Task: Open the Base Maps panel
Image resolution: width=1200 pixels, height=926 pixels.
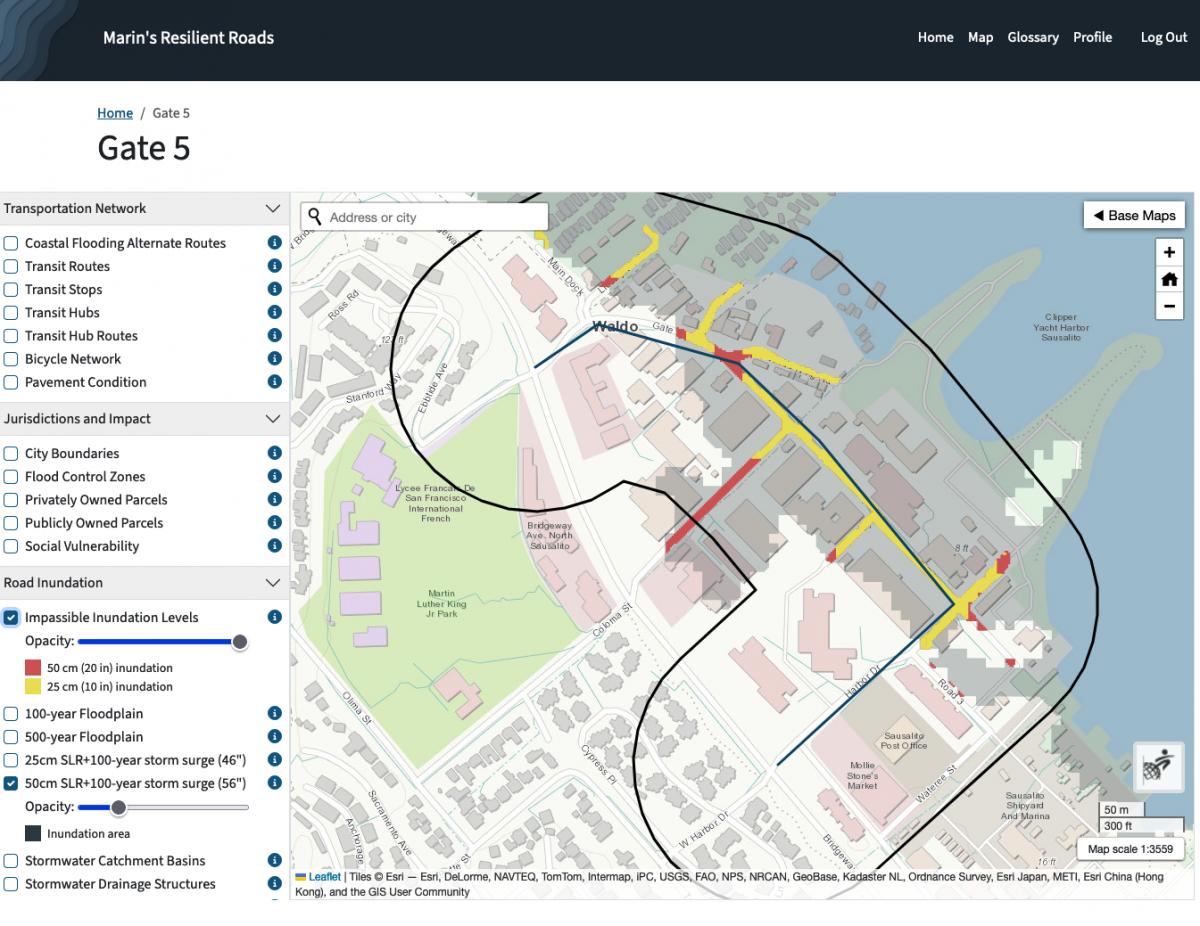Action: (1134, 215)
